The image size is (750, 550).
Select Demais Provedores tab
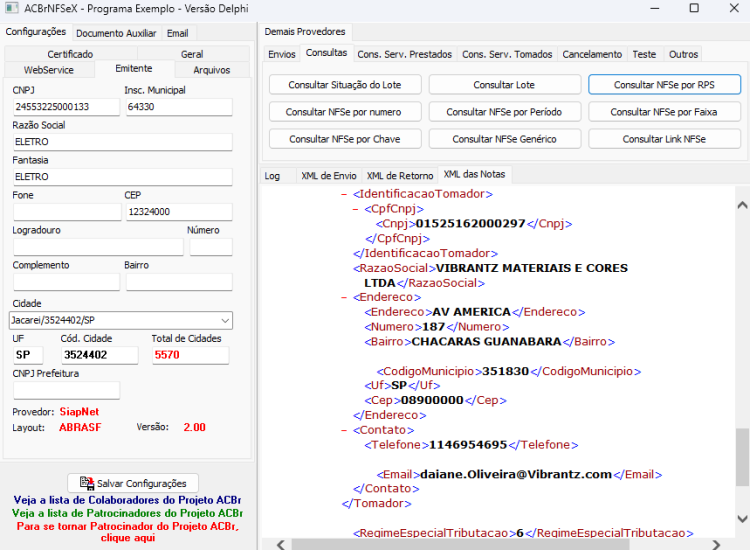point(305,32)
